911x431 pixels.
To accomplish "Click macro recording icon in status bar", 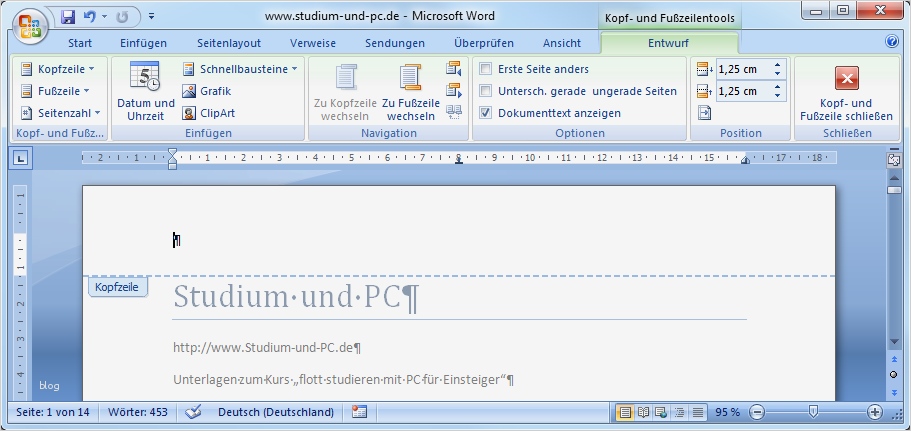I will [x=360, y=412].
